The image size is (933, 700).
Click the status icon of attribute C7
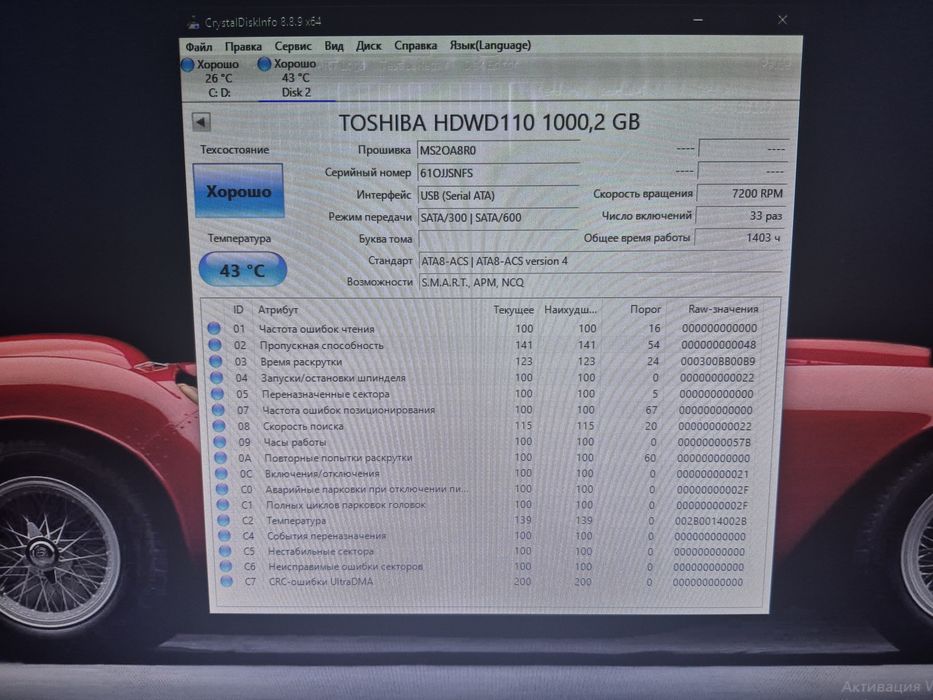227,582
